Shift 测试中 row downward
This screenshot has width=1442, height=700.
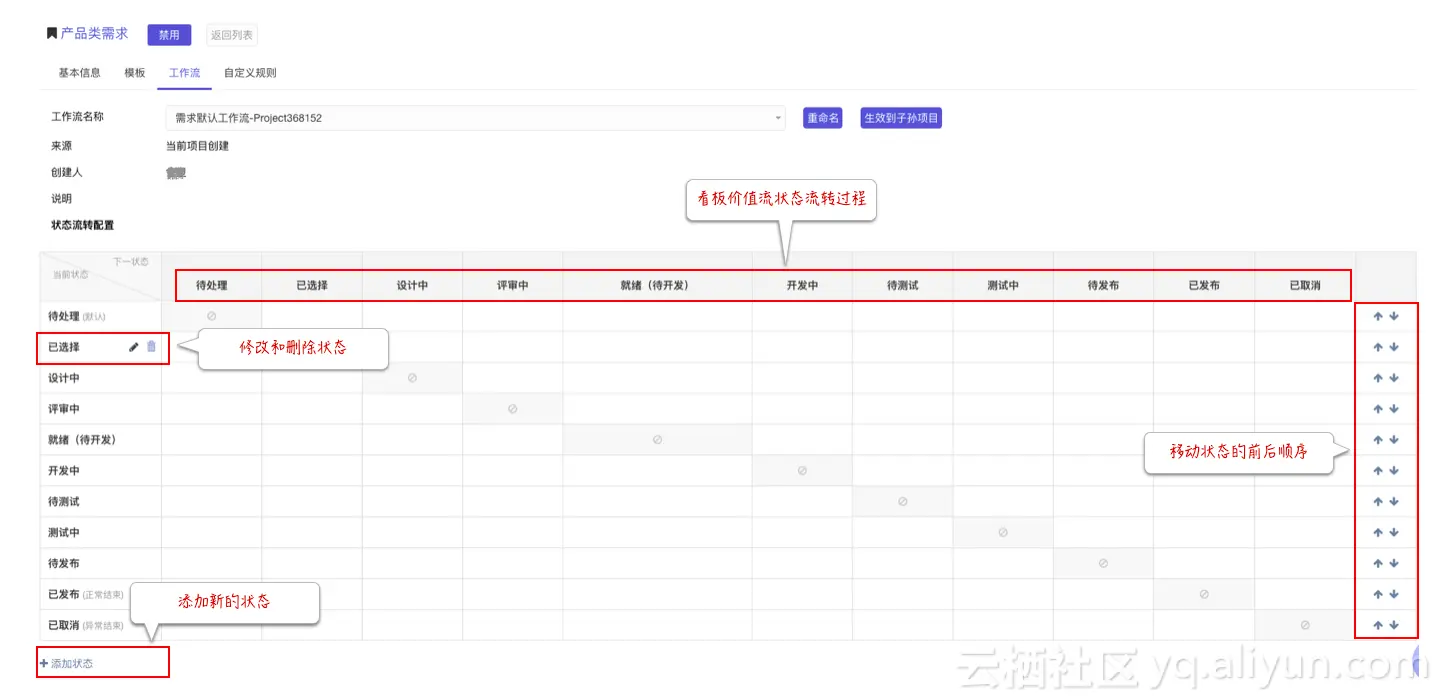(1394, 533)
